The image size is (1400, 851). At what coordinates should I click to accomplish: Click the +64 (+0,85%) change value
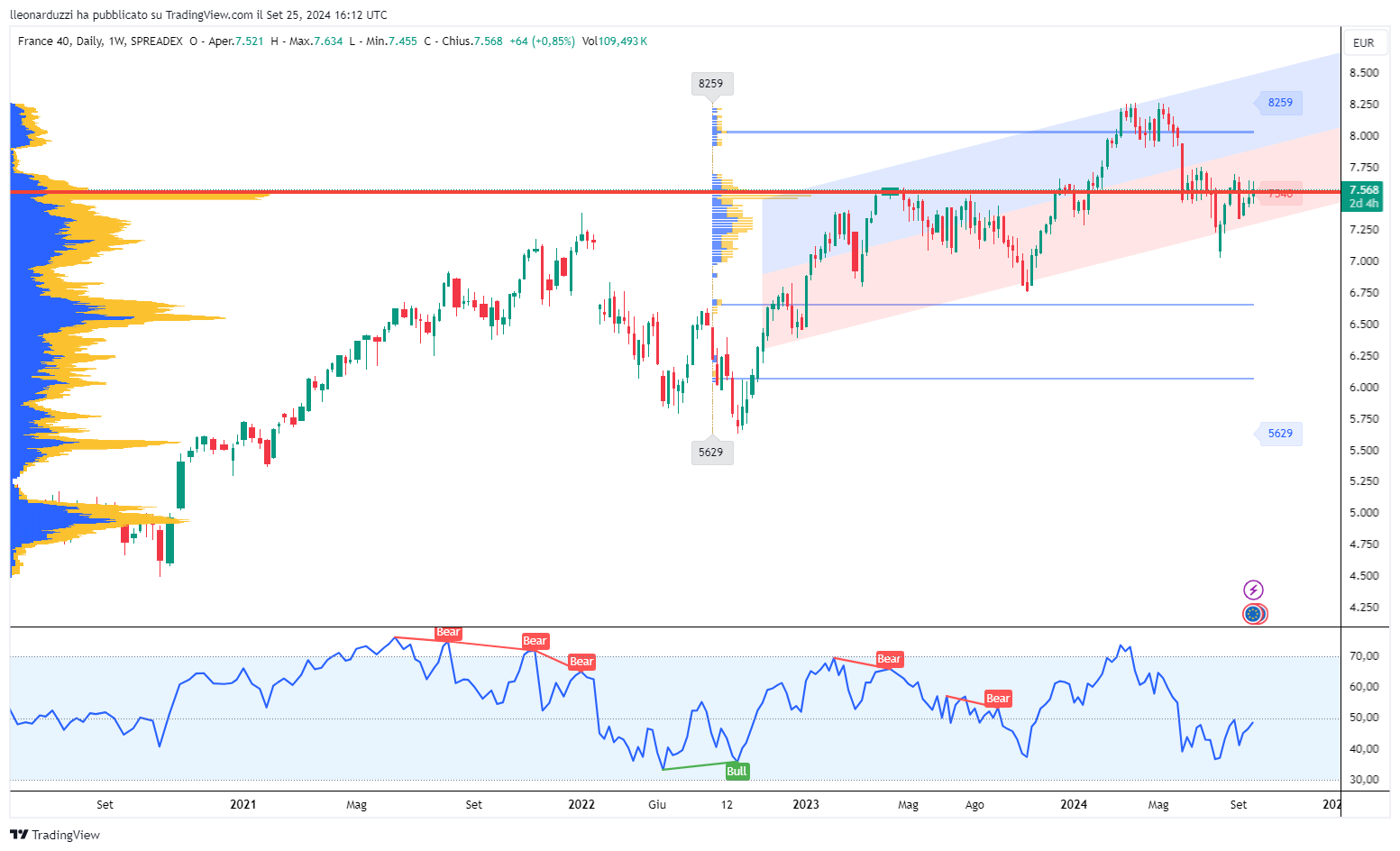[542, 41]
